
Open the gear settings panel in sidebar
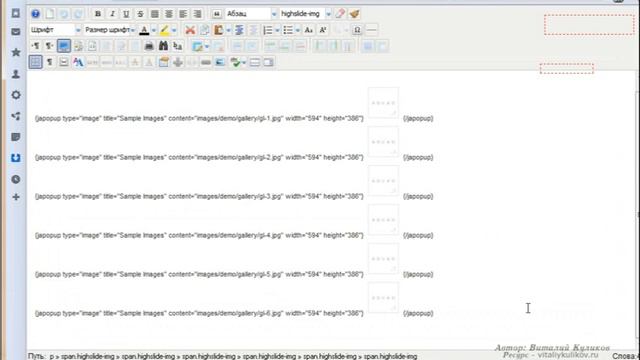point(16,95)
